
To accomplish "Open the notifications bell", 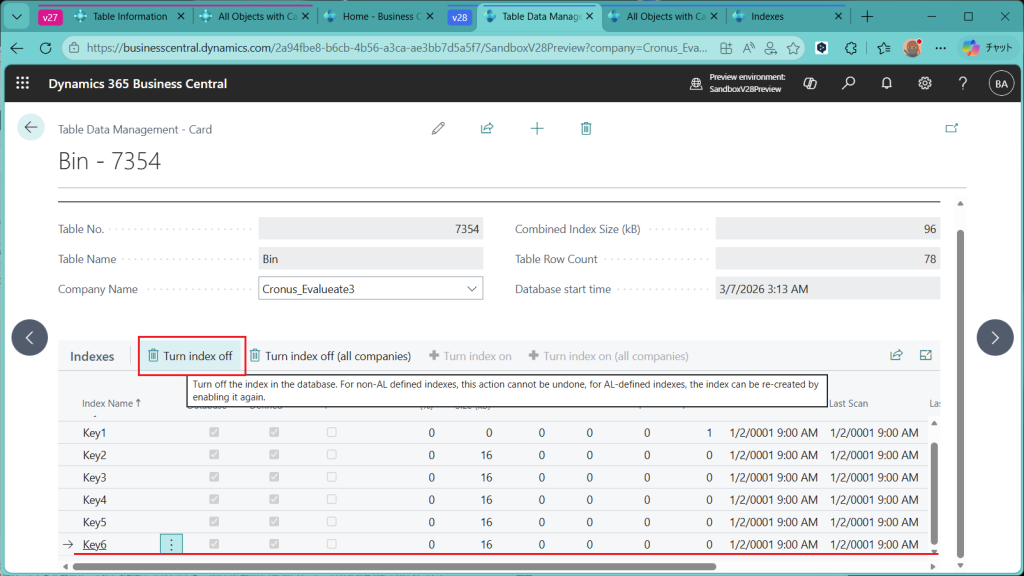I will 886,84.
